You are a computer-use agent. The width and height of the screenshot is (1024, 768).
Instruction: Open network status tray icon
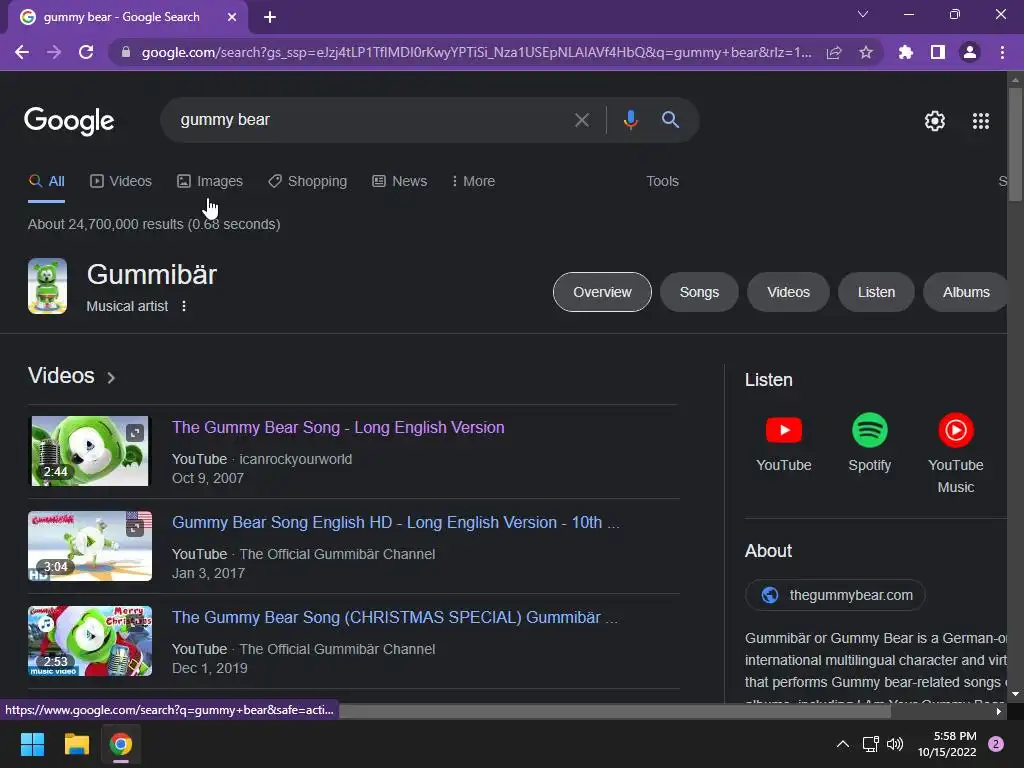870,744
